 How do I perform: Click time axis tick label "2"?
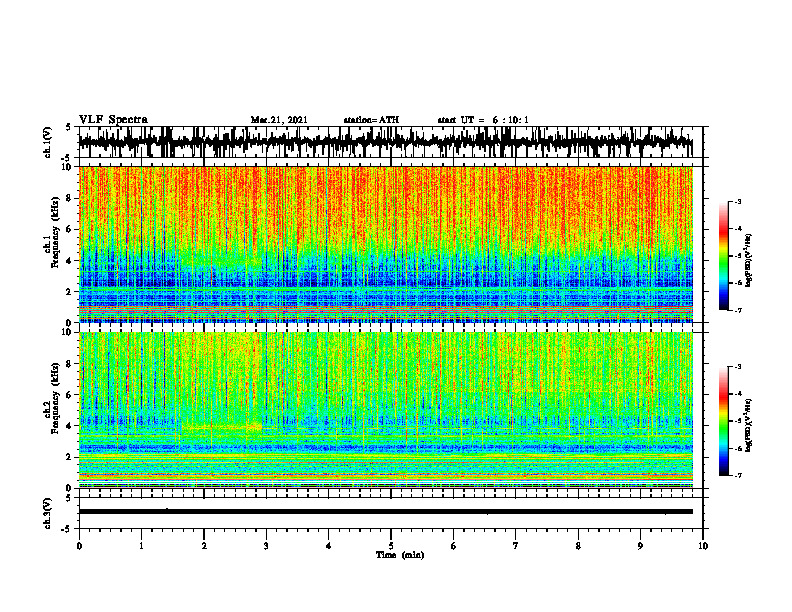tap(204, 546)
